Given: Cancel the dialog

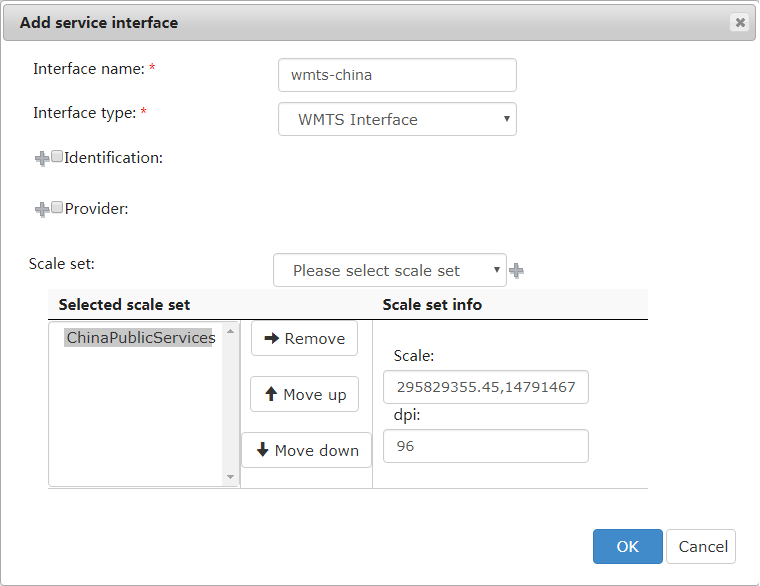Looking at the screenshot, I should [701, 546].
